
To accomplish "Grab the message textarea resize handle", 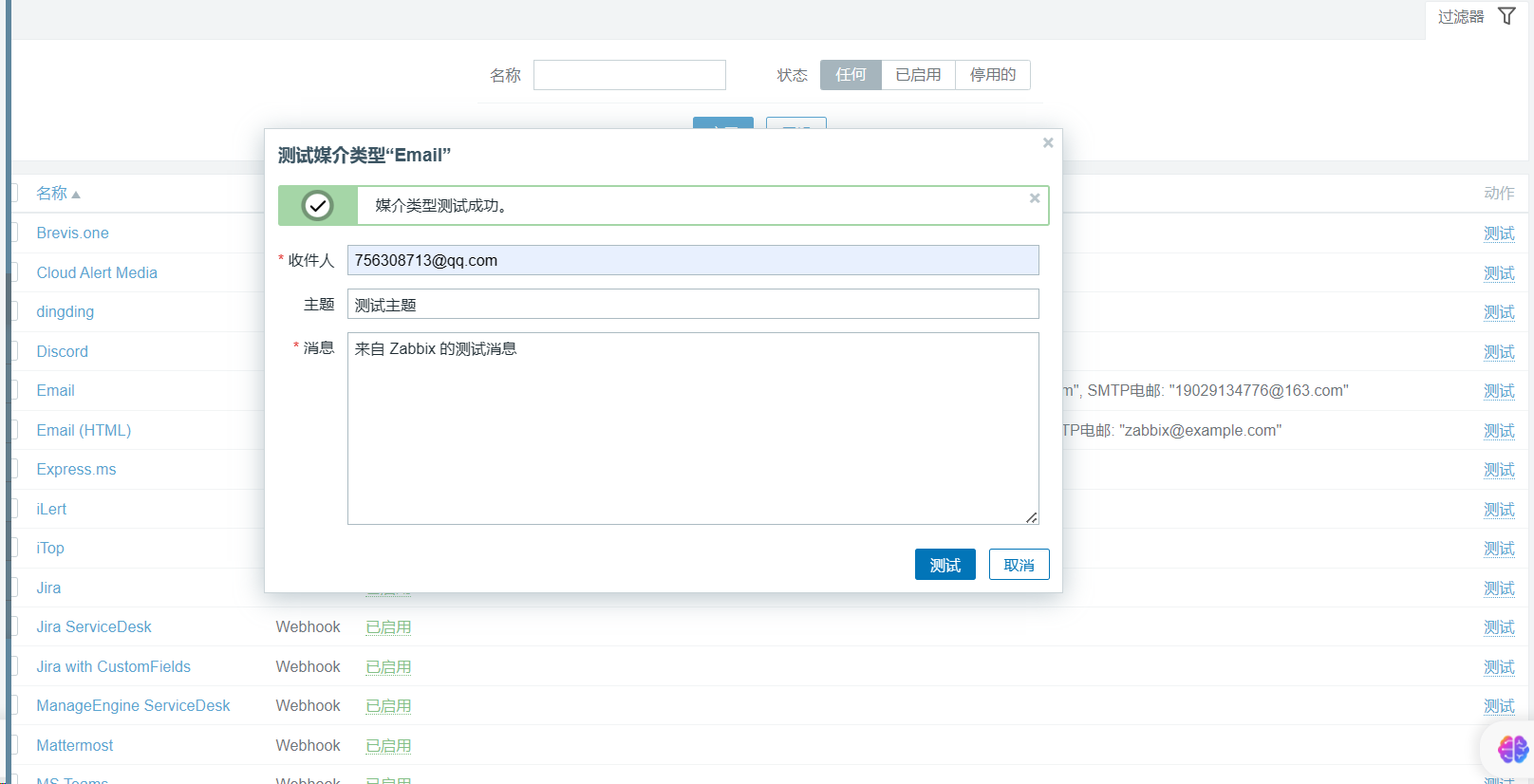I will click(1032, 517).
